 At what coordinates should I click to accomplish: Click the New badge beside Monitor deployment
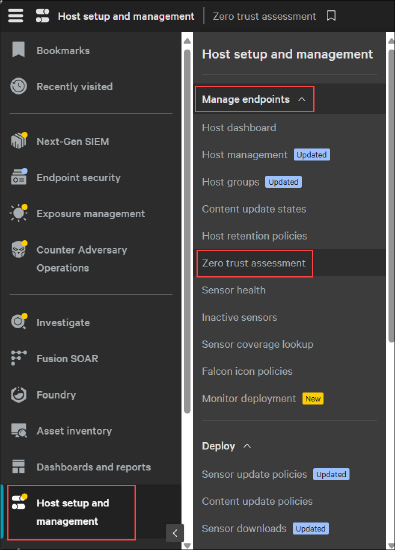(x=313, y=398)
